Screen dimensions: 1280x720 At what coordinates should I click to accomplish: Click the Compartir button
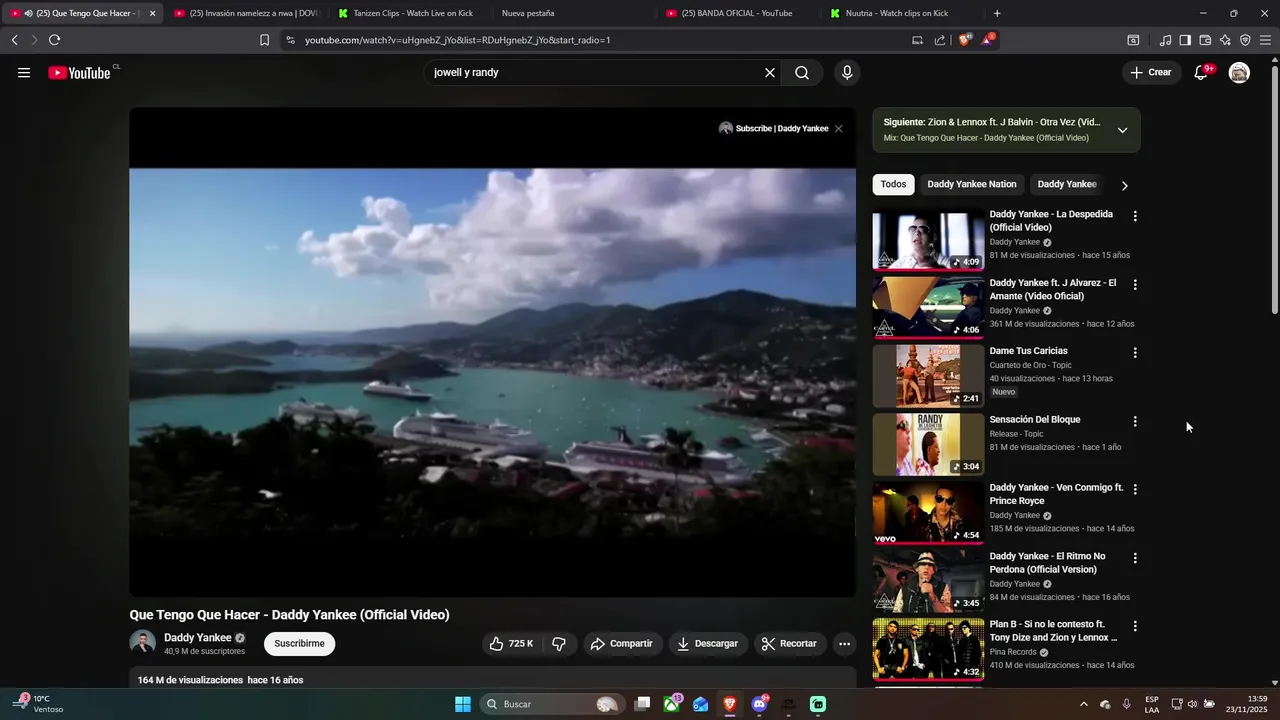click(x=621, y=644)
